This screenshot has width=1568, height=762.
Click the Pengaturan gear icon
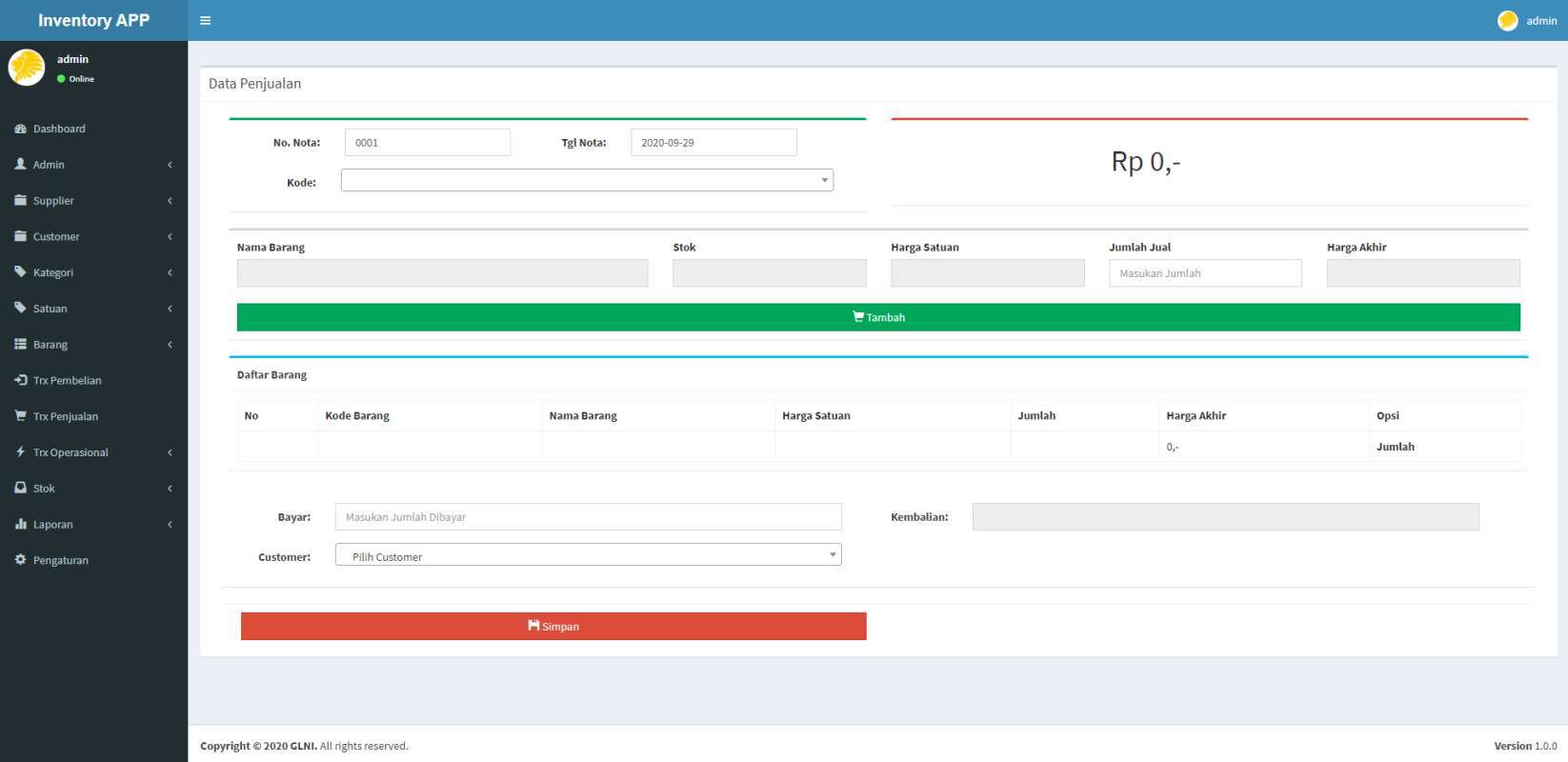point(20,560)
